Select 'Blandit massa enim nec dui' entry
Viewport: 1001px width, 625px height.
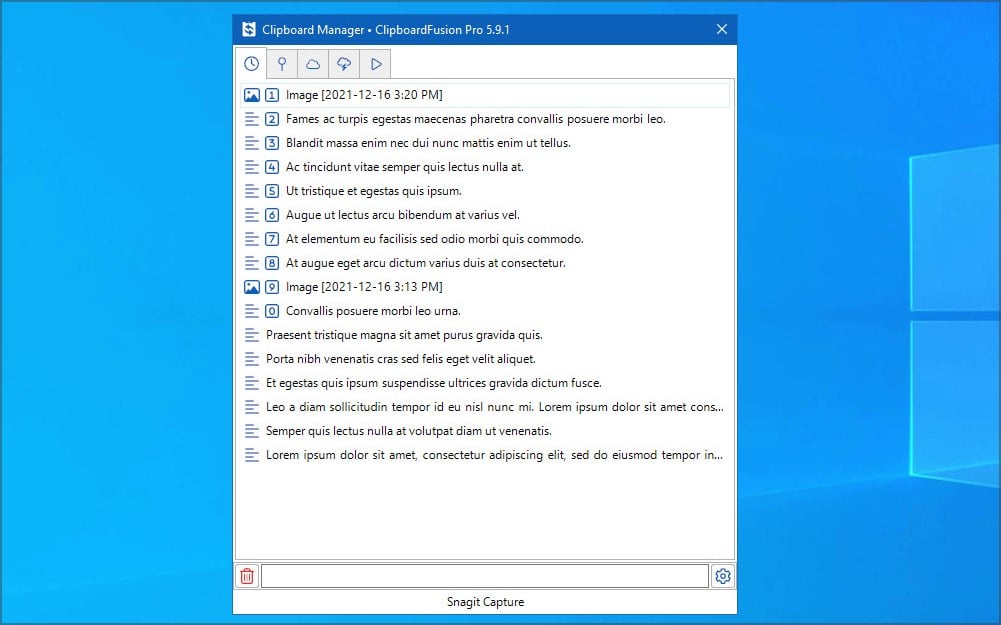(x=428, y=143)
